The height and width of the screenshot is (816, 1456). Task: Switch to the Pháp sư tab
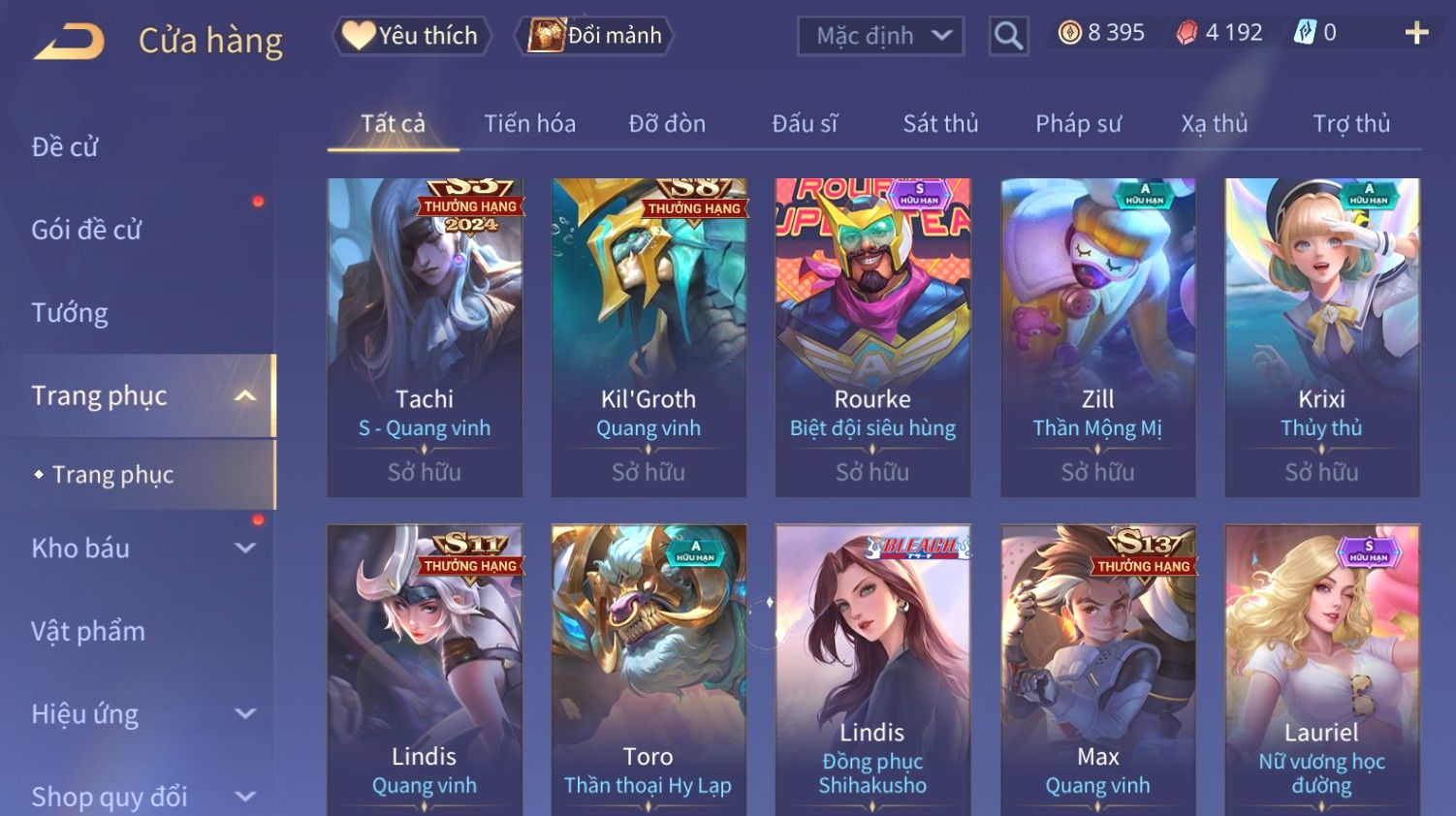click(x=1078, y=124)
